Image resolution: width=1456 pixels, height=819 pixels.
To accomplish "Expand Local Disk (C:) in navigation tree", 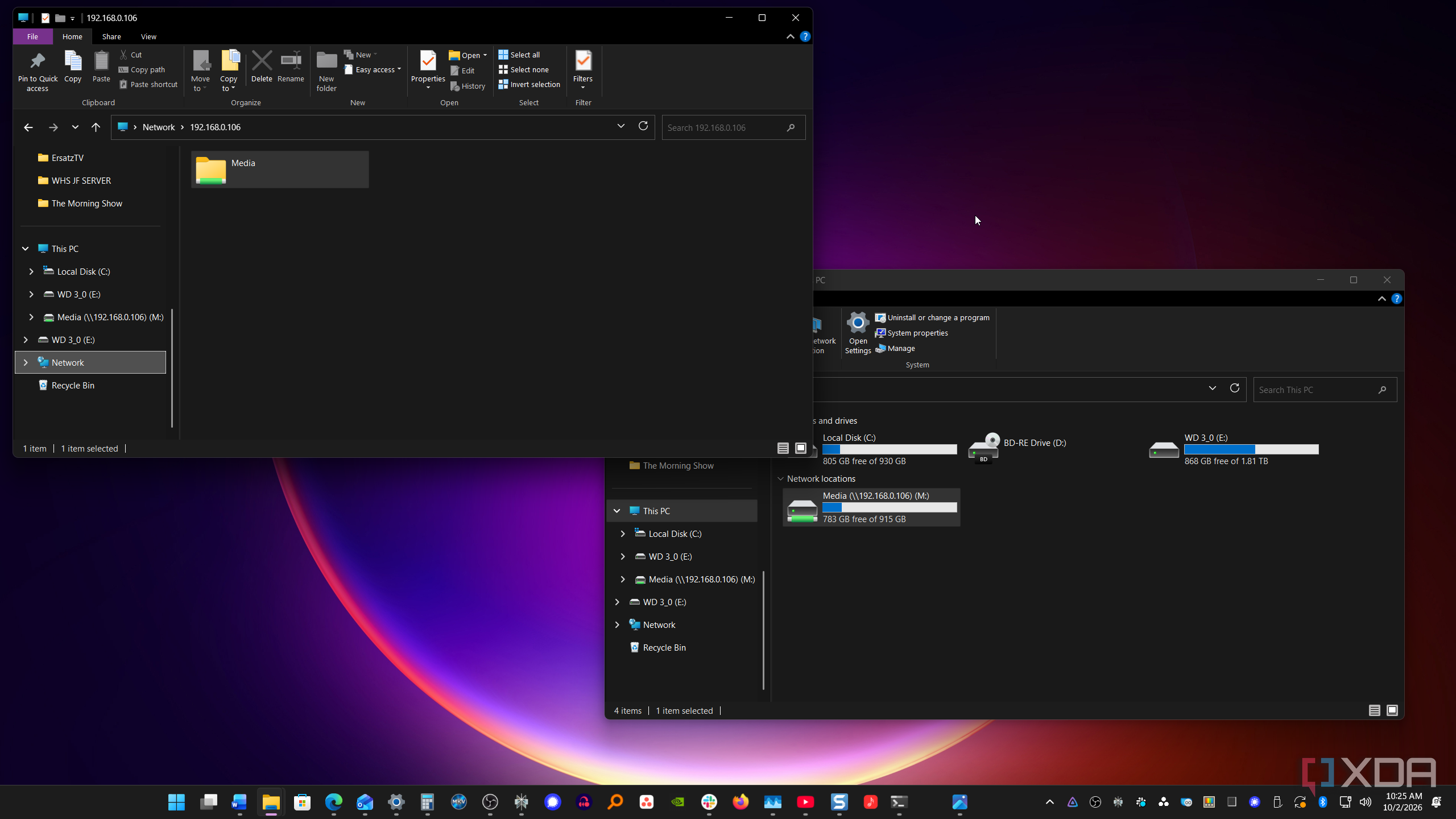I will pos(31,272).
